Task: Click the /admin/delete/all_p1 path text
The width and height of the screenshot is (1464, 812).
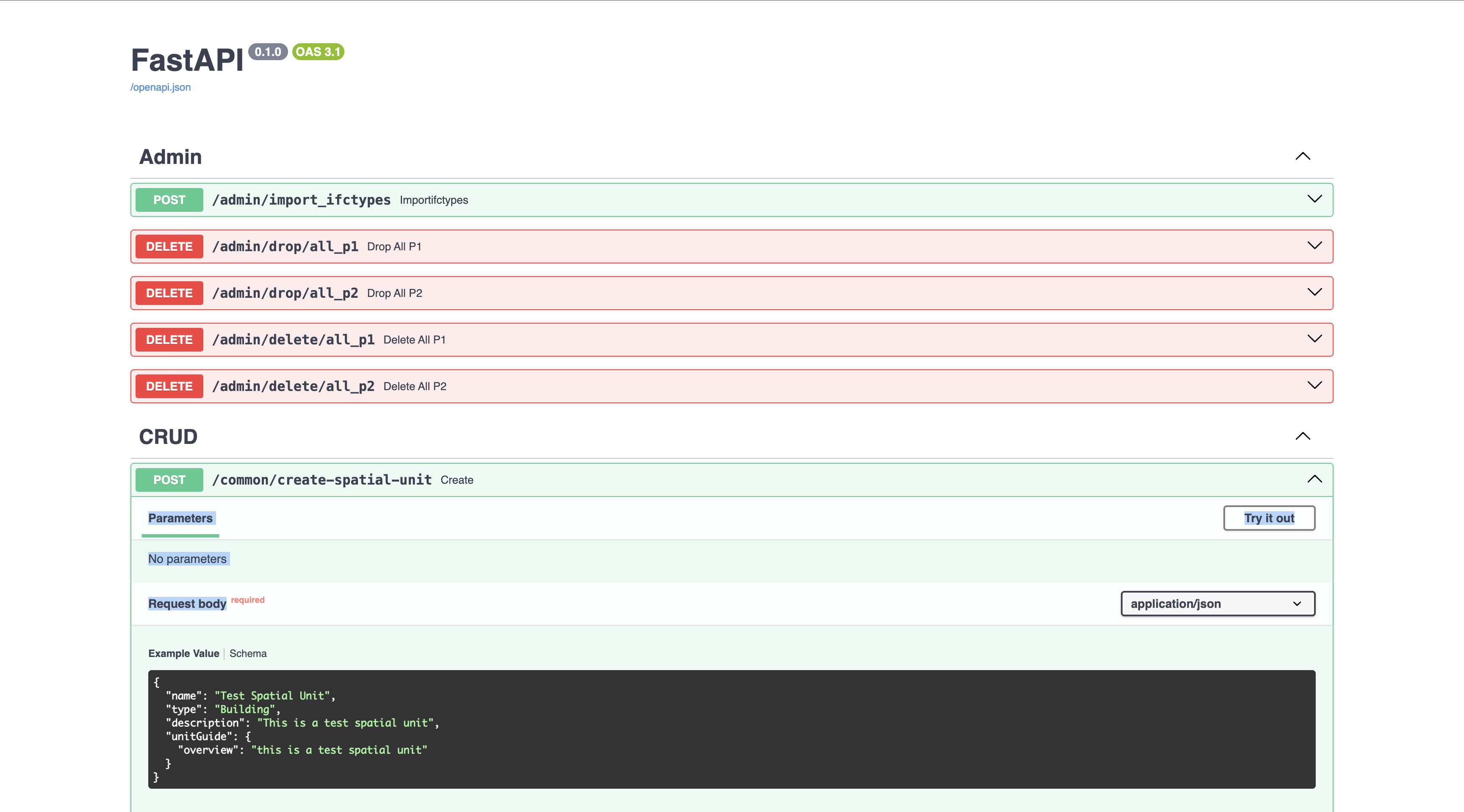Action: tap(293, 340)
